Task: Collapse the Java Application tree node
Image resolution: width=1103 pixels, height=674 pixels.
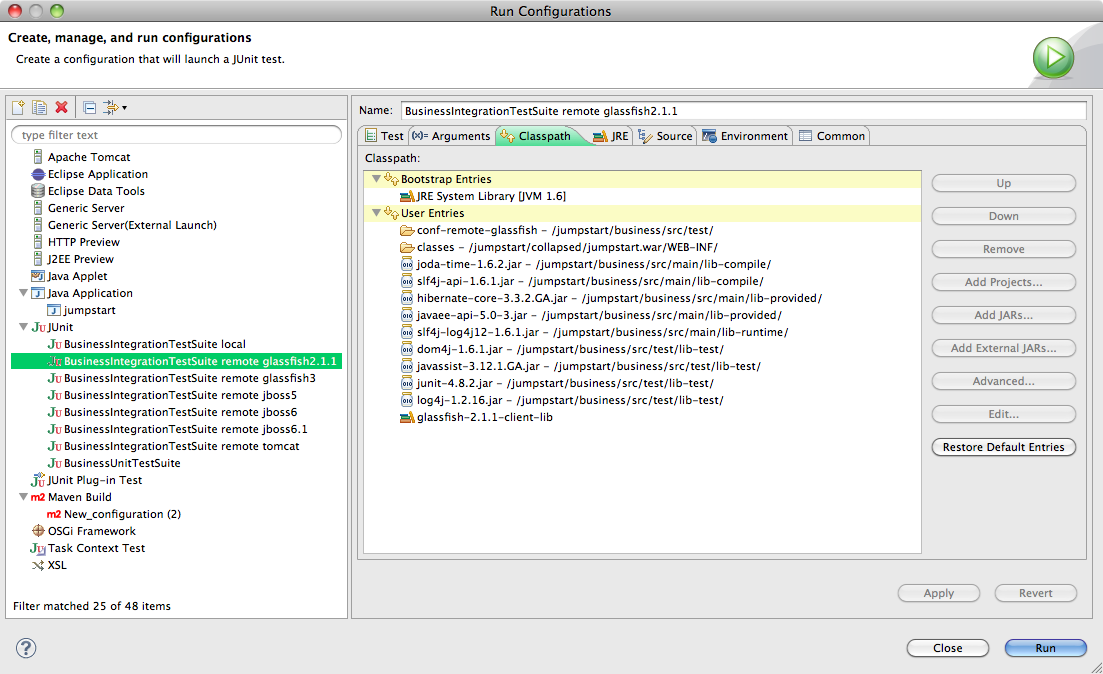Action: (x=23, y=293)
